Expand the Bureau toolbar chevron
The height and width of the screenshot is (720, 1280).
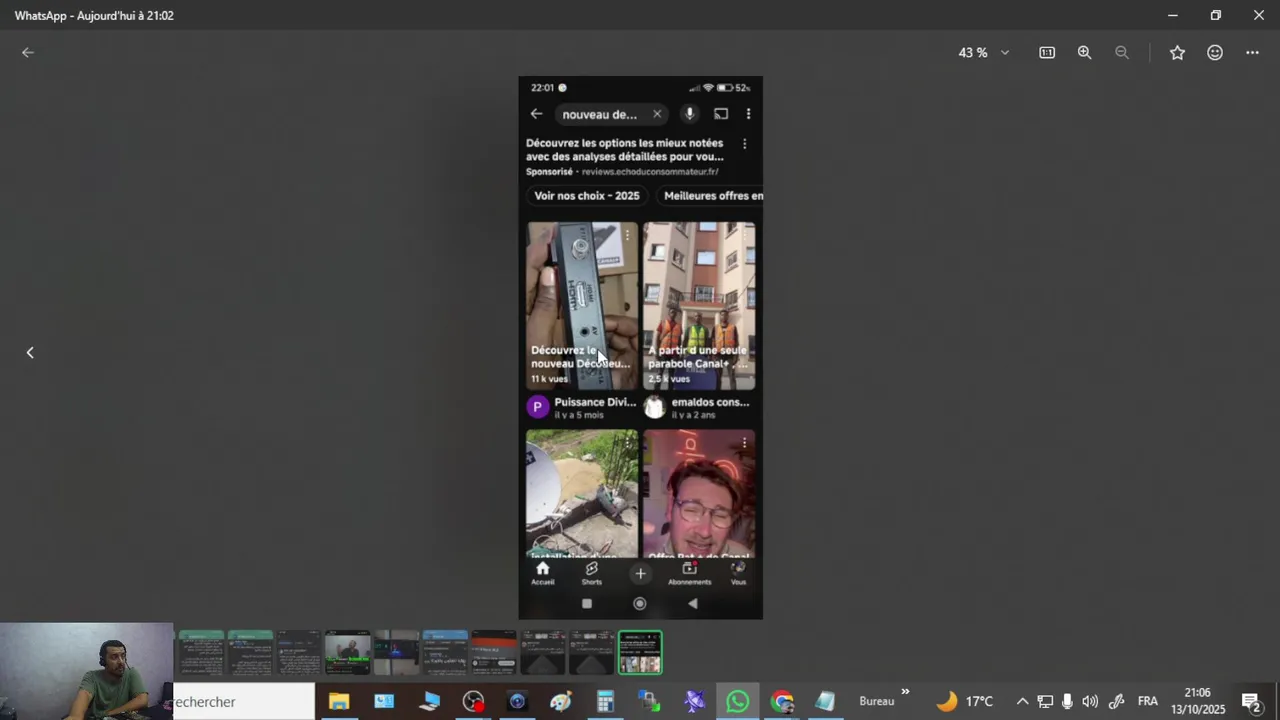(x=905, y=692)
